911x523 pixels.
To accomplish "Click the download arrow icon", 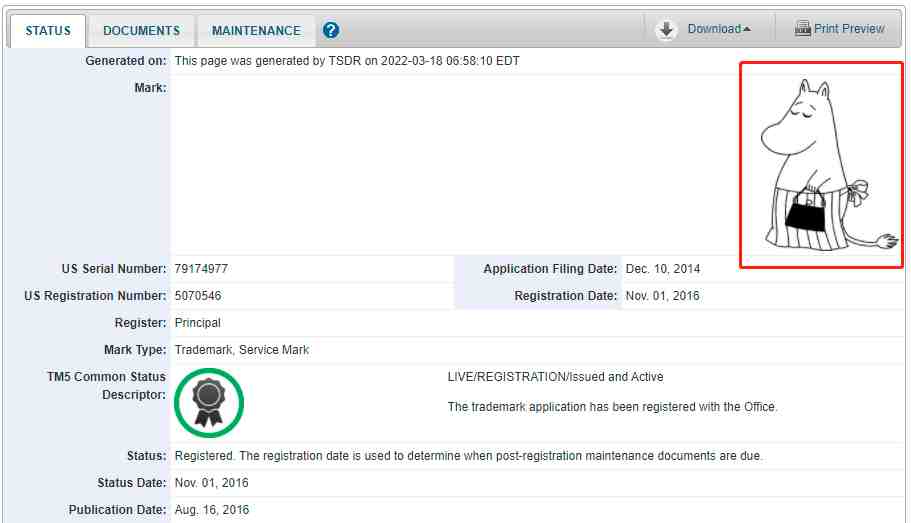I will point(666,30).
